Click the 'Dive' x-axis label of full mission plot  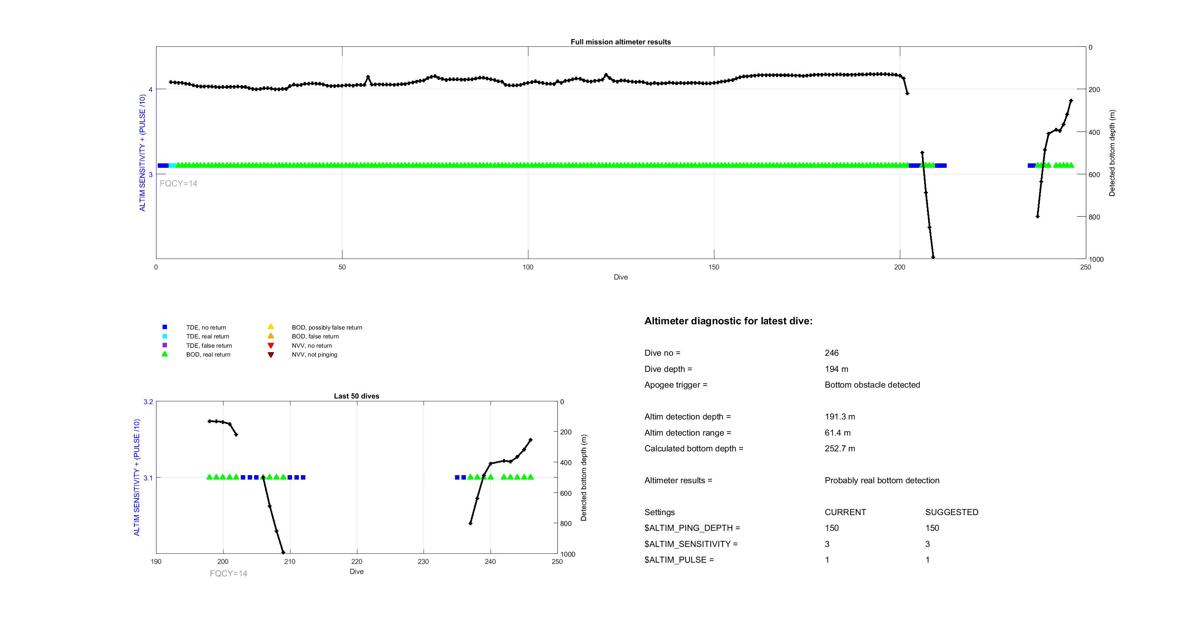(620, 276)
